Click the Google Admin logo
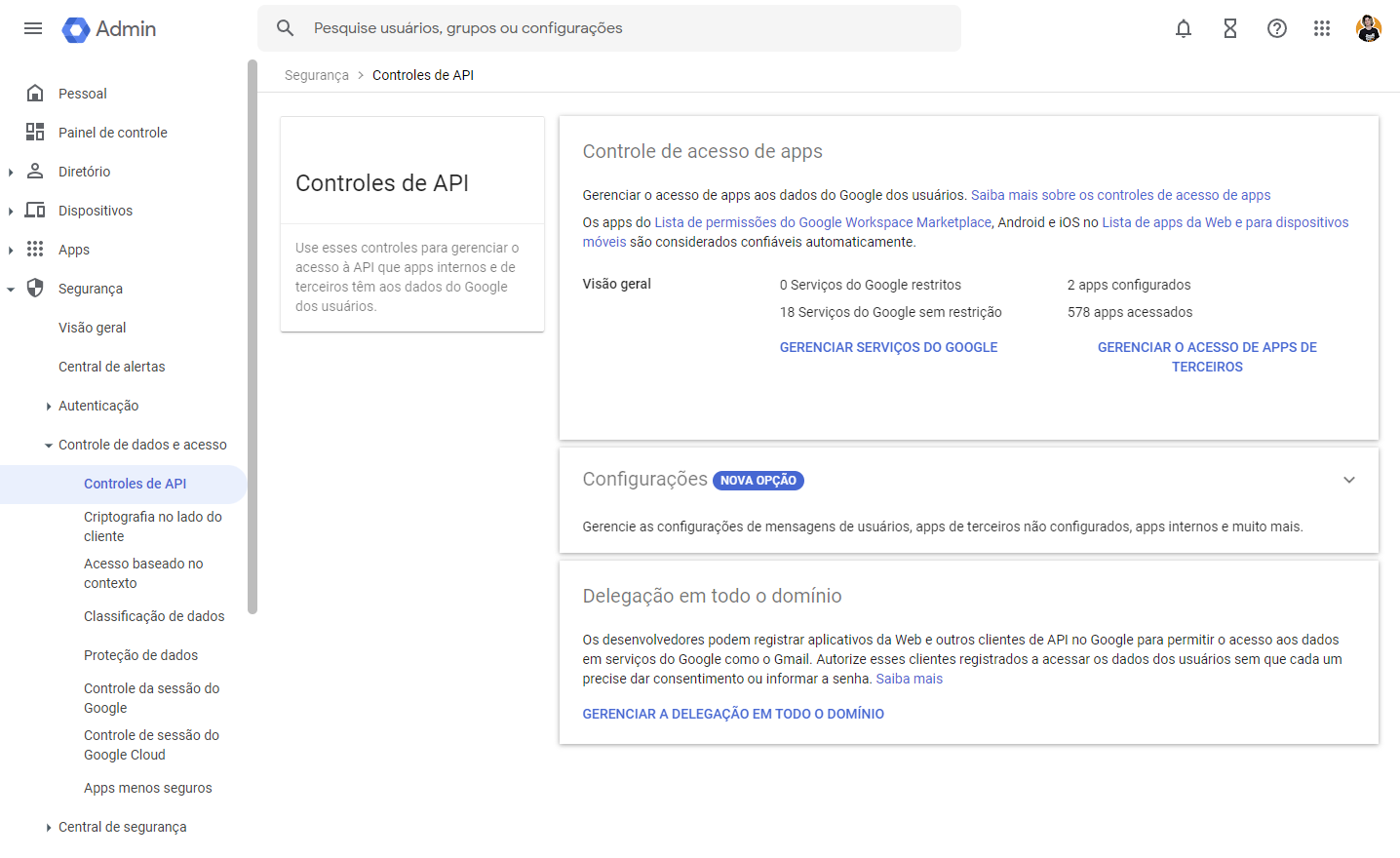Screen dimensions: 1400x858 [x=109, y=29]
